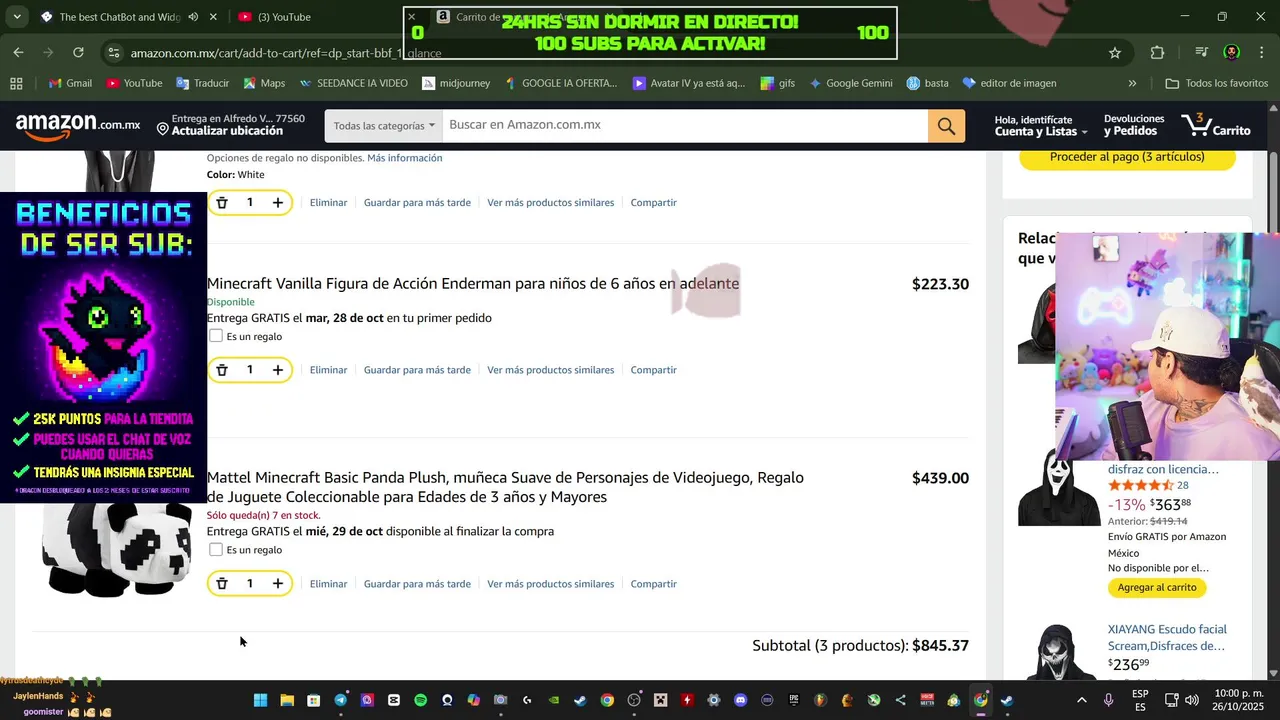Open the Google Gemini bookmark
The width and height of the screenshot is (1280, 720).
(851, 83)
